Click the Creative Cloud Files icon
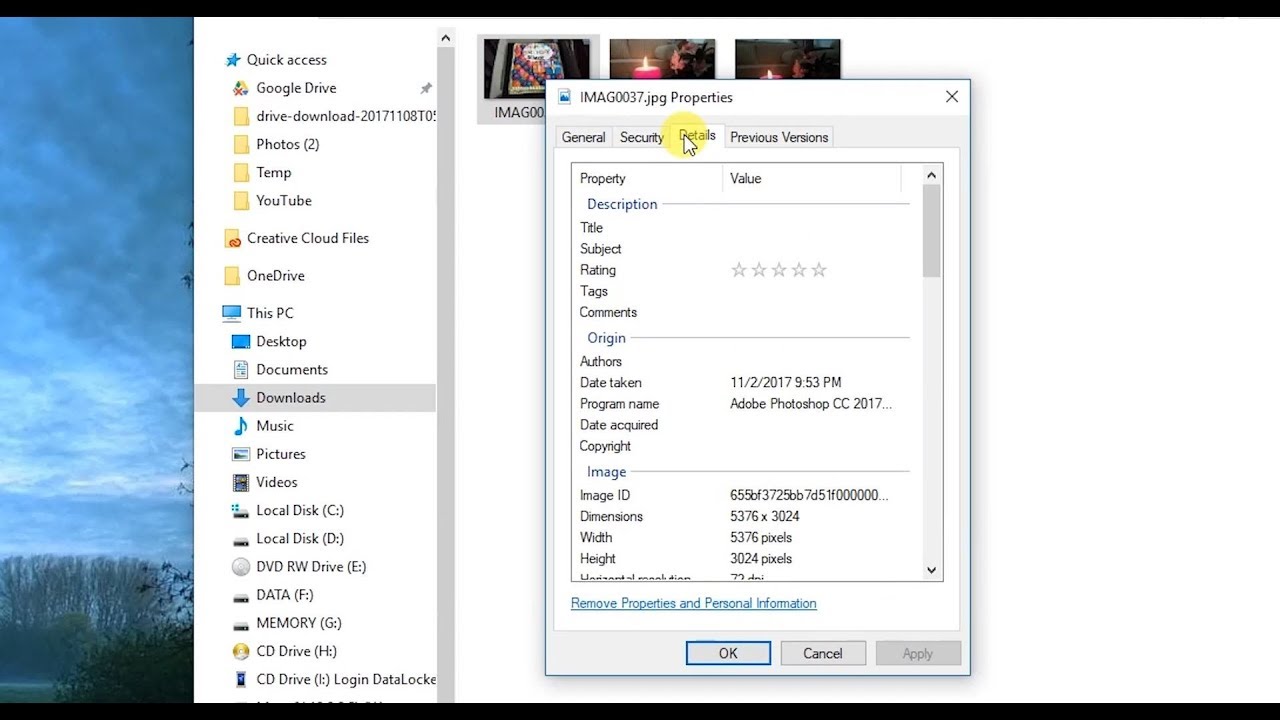Screen dimensions: 1280x720 233,239
